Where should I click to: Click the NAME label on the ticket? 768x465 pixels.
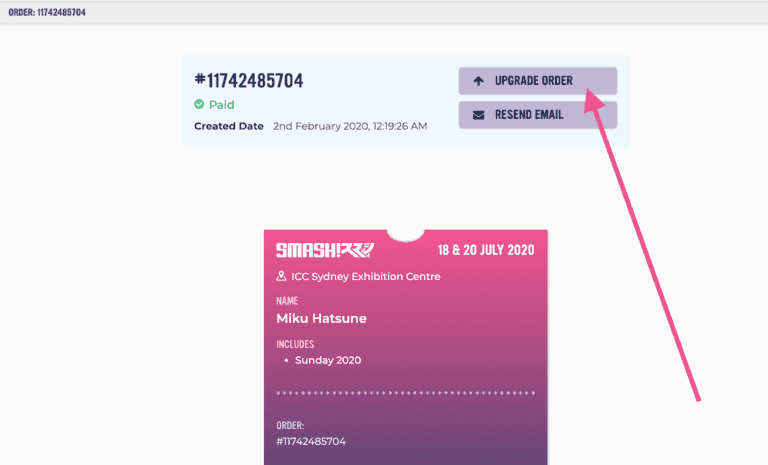pos(287,300)
